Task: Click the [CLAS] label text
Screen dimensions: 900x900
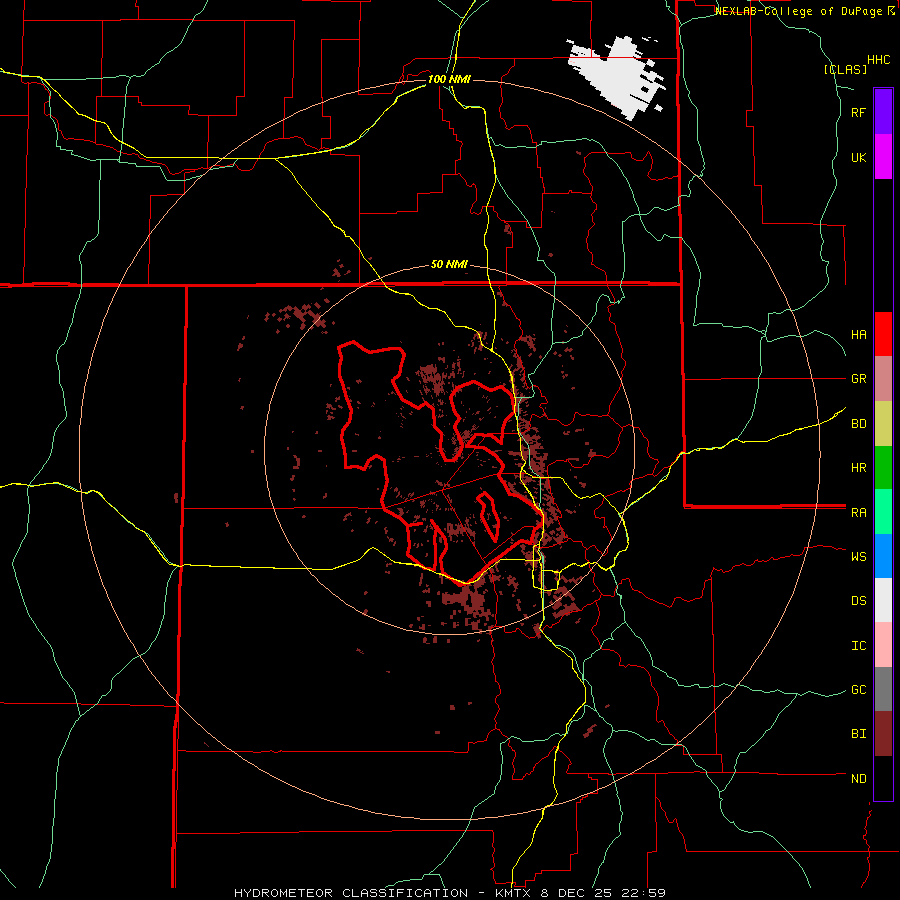Action: (x=845, y=69)
